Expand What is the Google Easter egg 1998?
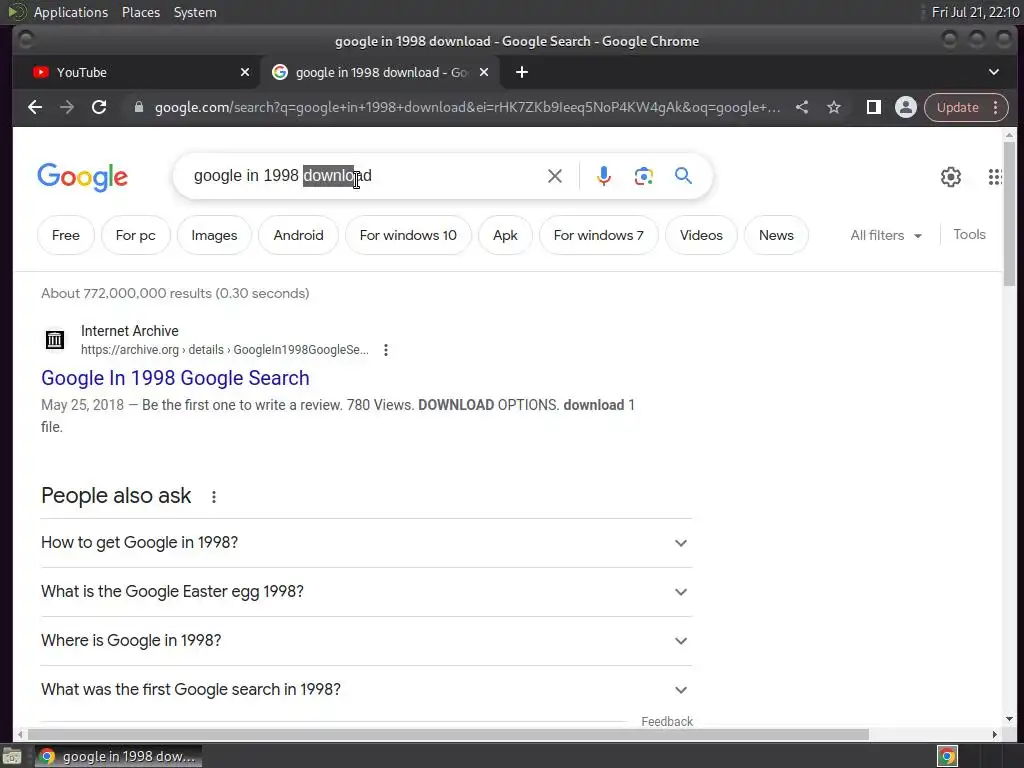The width and height of the screenshot is (1024, 768). coord(366,592)
